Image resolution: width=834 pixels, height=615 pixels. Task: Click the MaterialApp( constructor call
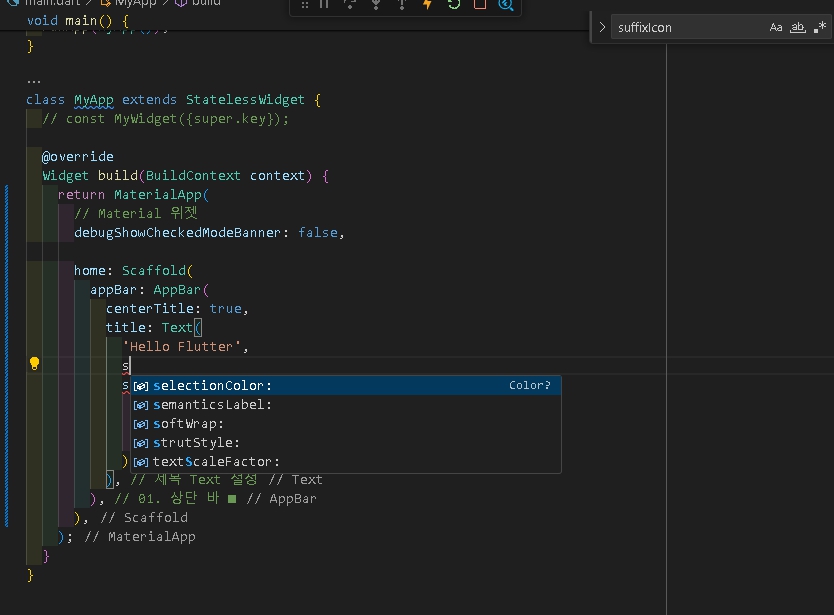tap(162, 195)
